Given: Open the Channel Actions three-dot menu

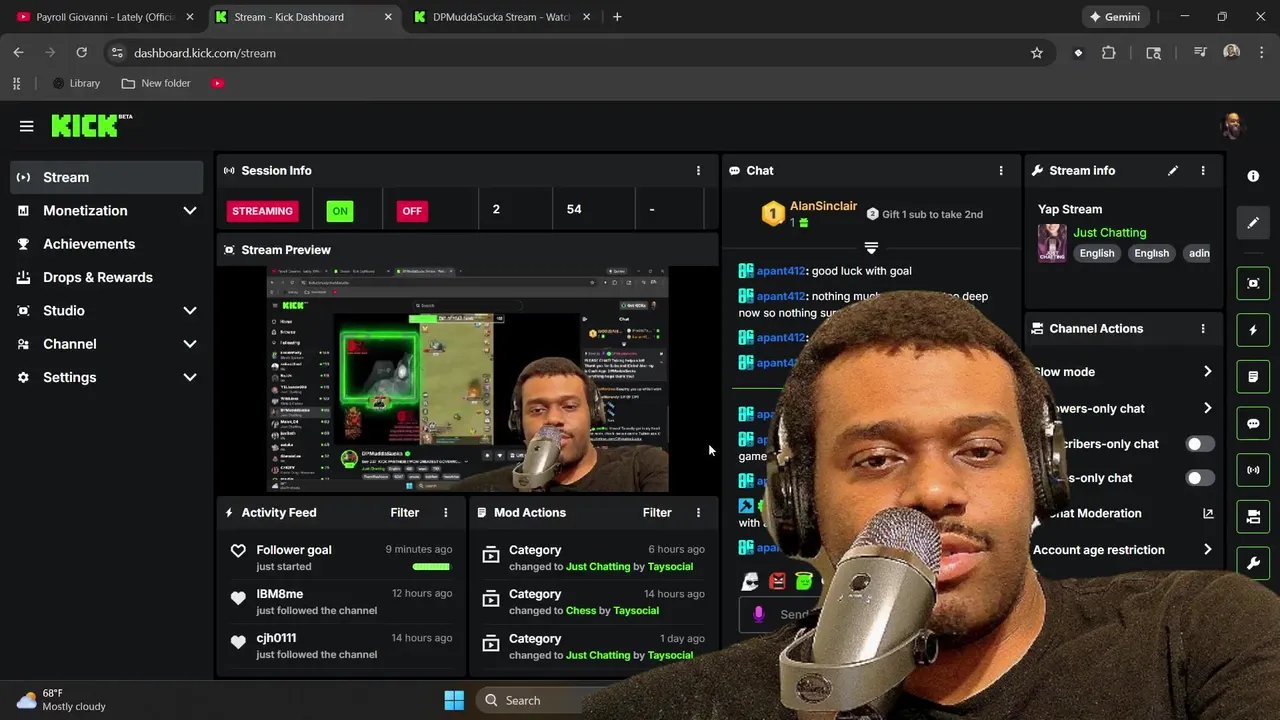Looking at the screenshot, I should (x=1203, y=329).
